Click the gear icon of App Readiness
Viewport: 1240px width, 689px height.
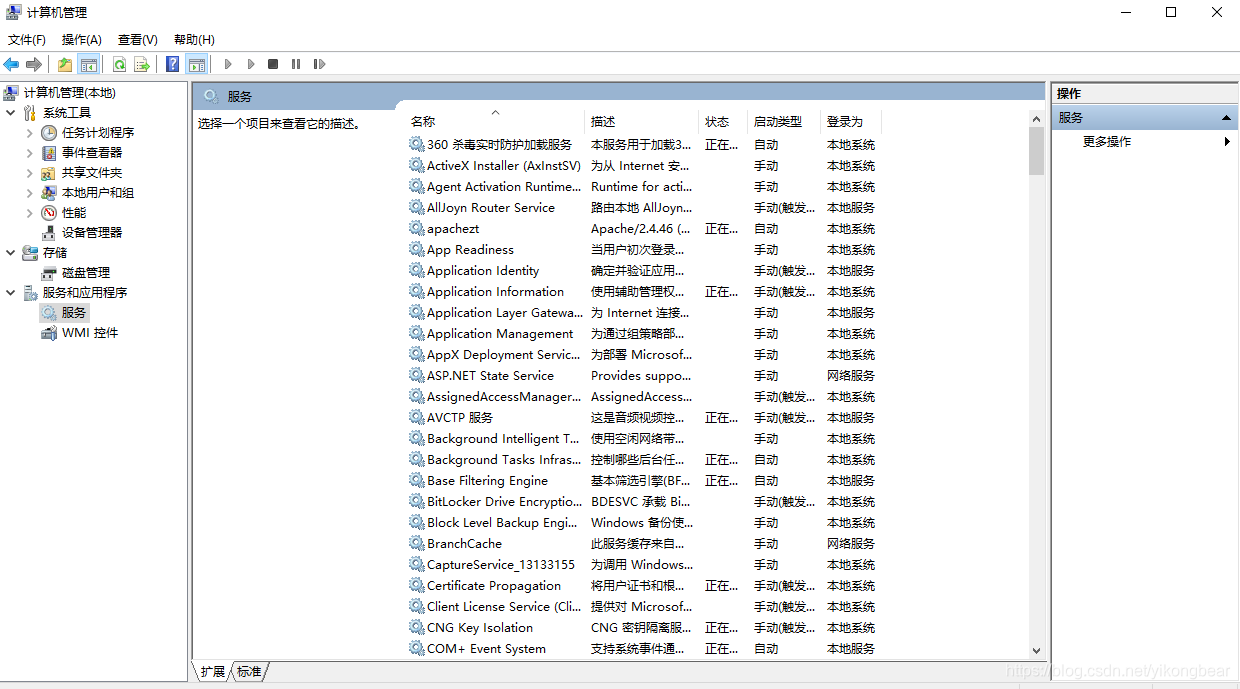click(417, 250)
